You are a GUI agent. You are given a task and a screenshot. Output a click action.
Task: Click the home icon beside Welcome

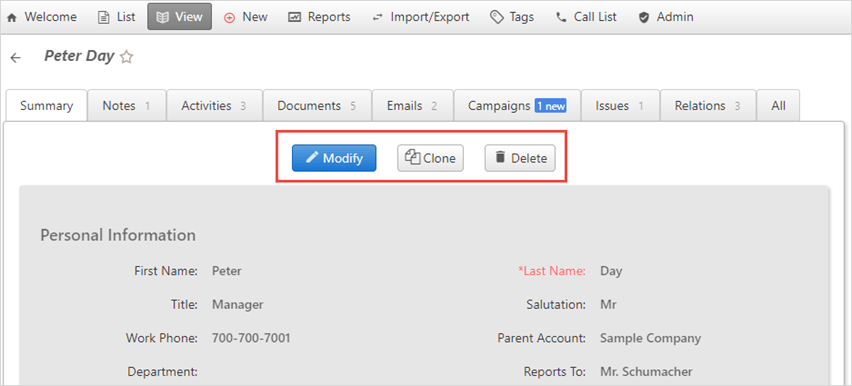click(x=12, y=17)
